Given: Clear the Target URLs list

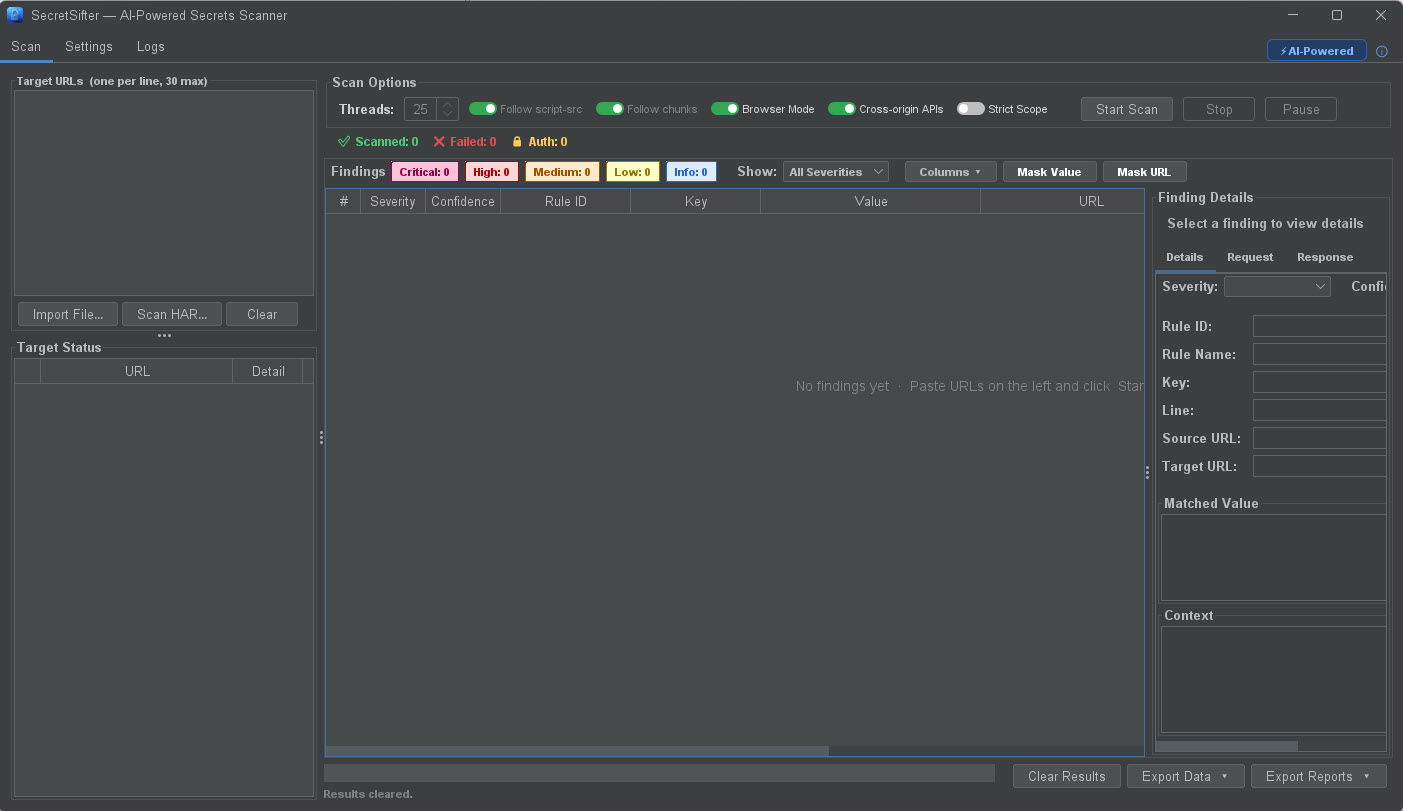Looking at the screenshot, I should tap(262, 314).
